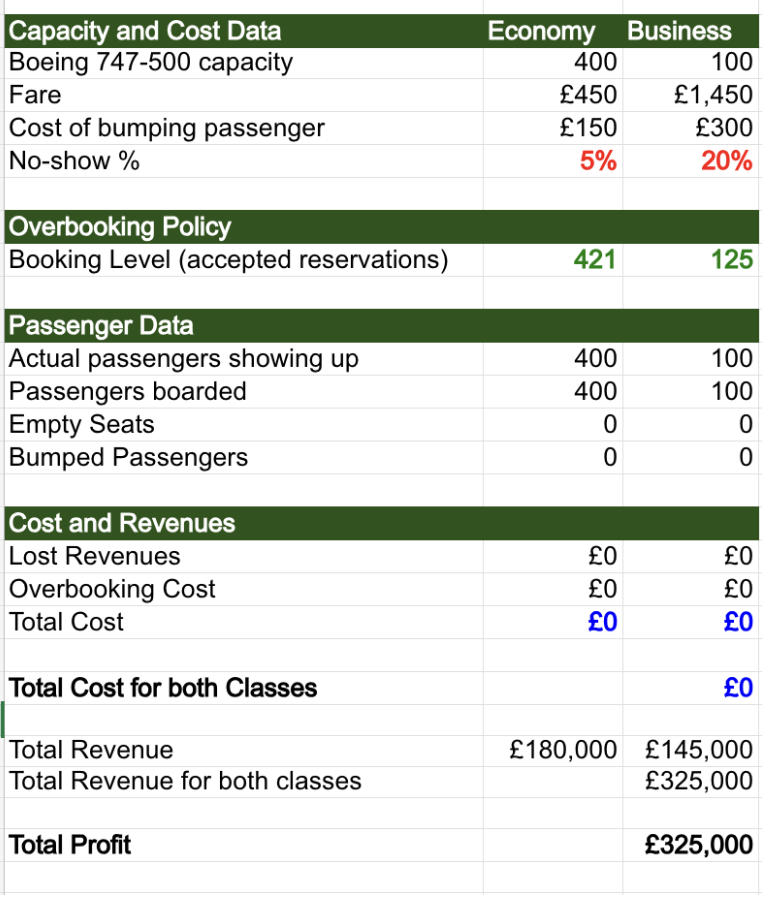Select the Cost and Revenues header cell
The width and height of the screenshot is (762, 898).
click(244, 523)
